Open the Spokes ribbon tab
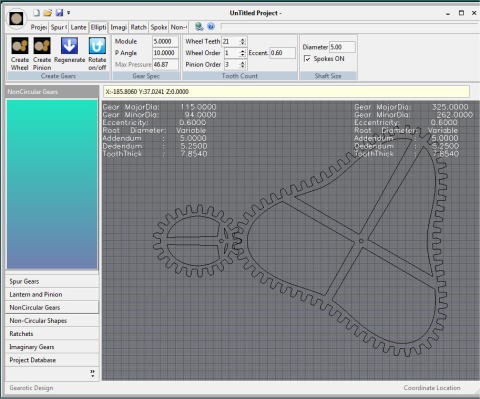The width and height of the screenshot is (480, 399). click(158, 27)
